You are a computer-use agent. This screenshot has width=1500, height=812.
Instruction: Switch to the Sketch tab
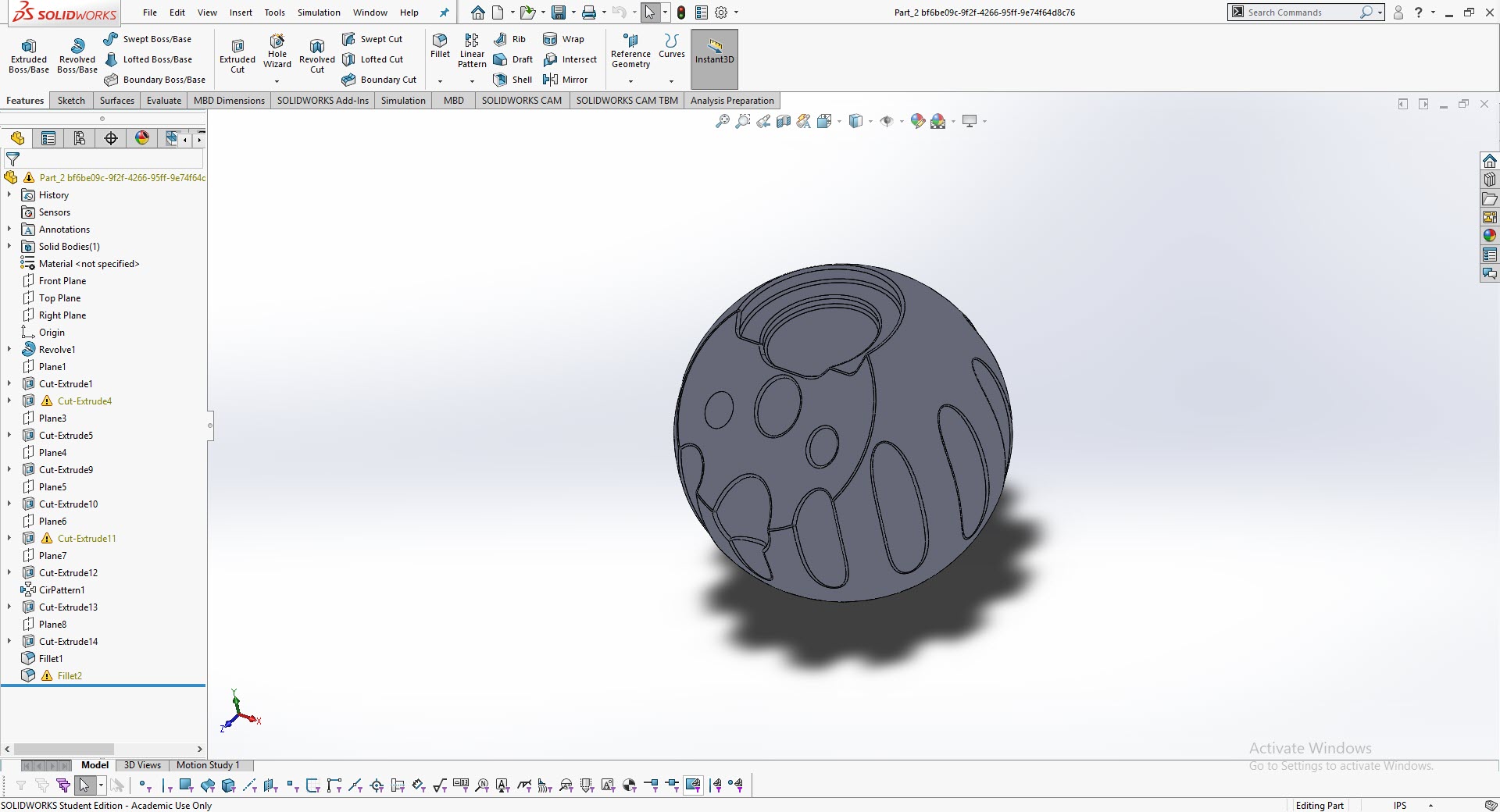tap(71, 101)
